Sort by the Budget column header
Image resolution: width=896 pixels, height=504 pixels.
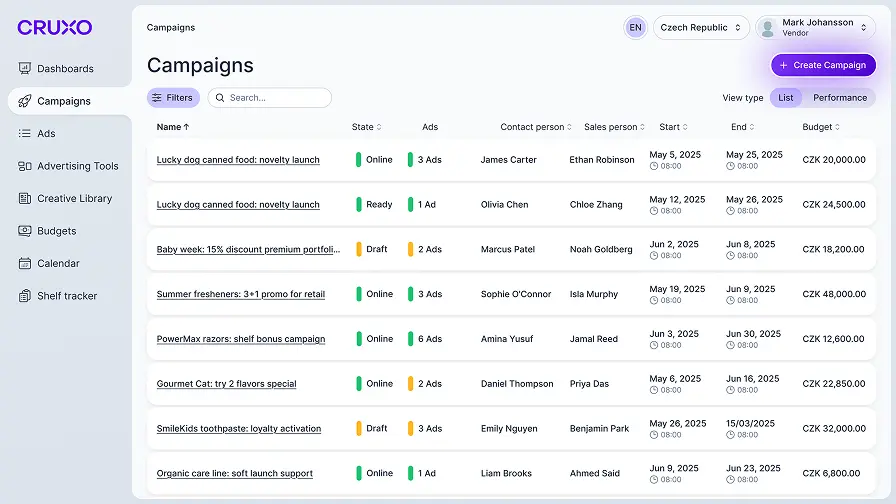coord(821,127)
